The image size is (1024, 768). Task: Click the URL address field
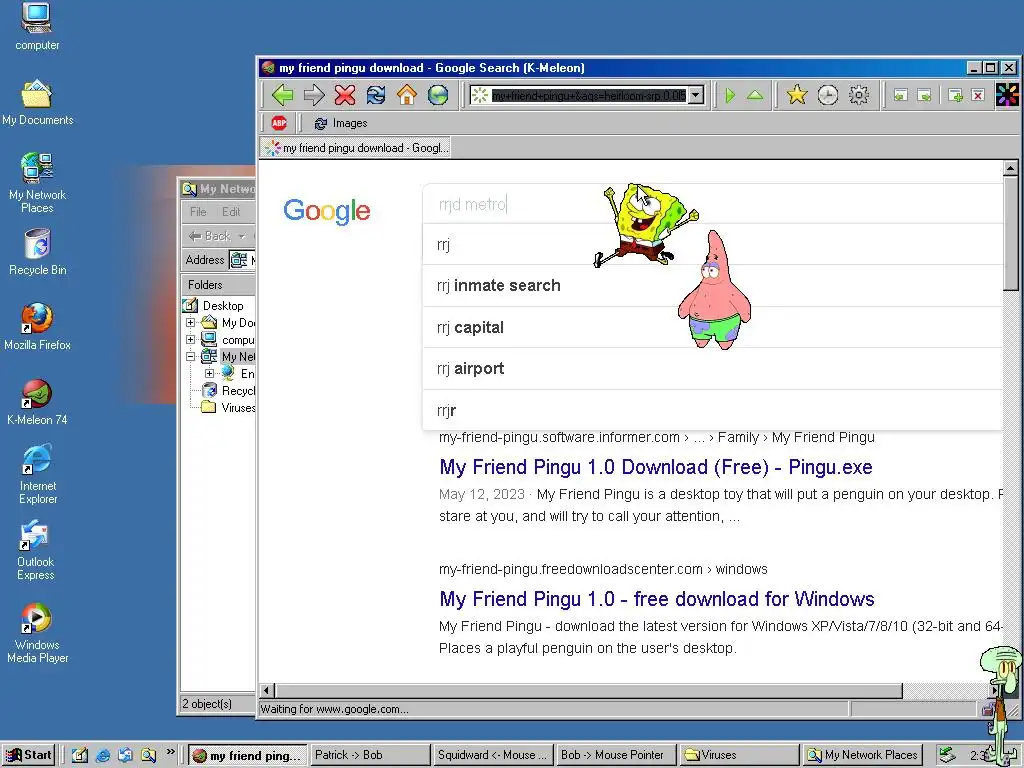coord(588,95)
